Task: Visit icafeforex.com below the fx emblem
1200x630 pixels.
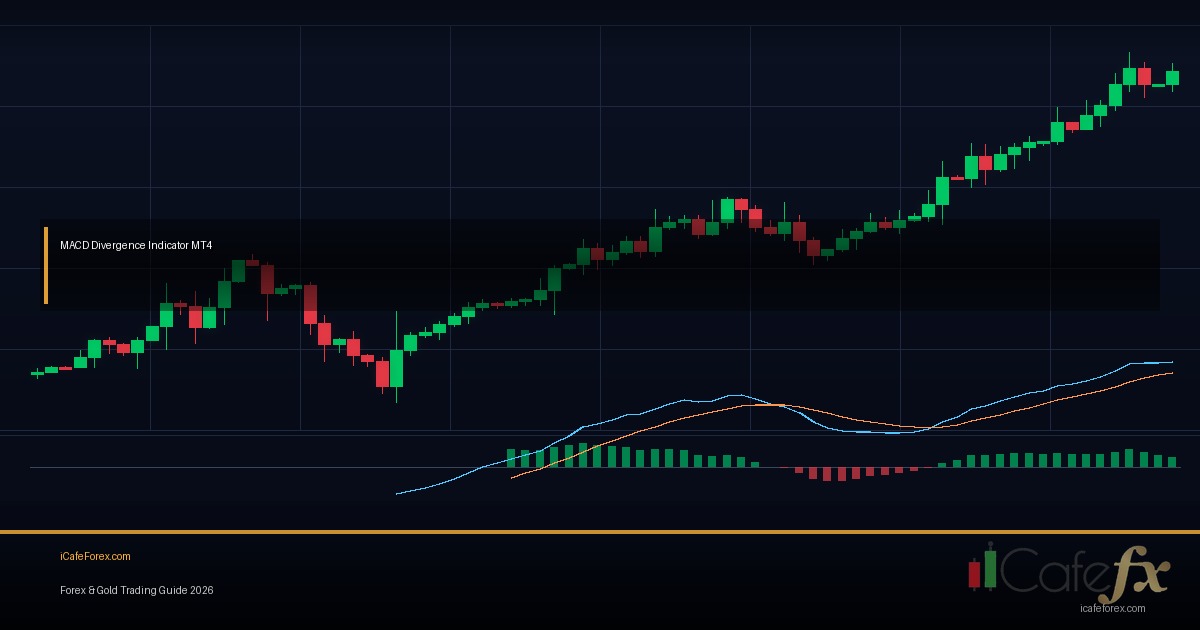Action: click(1113, 606)
